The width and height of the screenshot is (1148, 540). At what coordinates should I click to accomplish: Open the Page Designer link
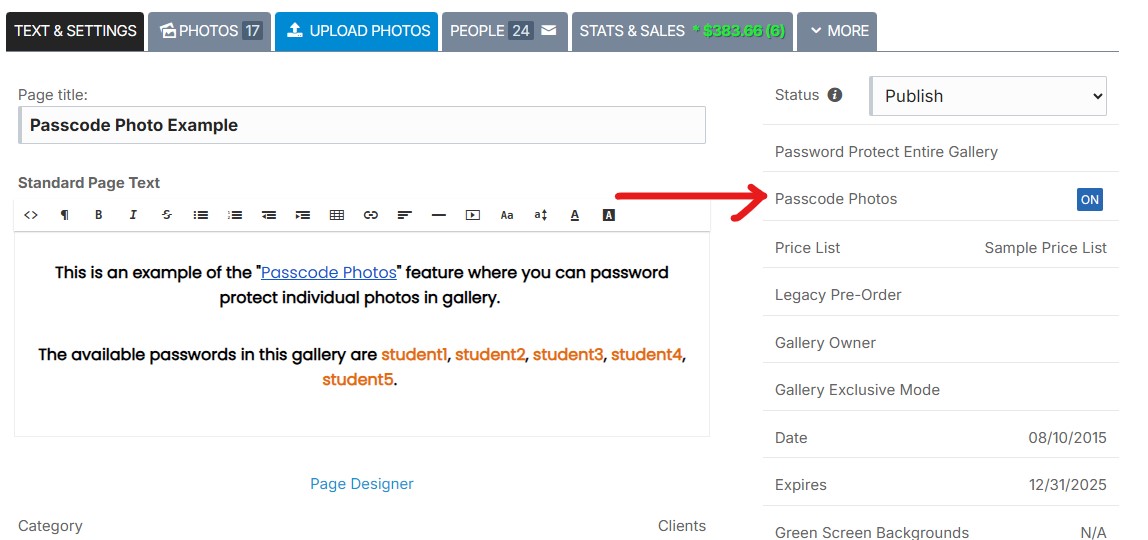pos(362,484)
